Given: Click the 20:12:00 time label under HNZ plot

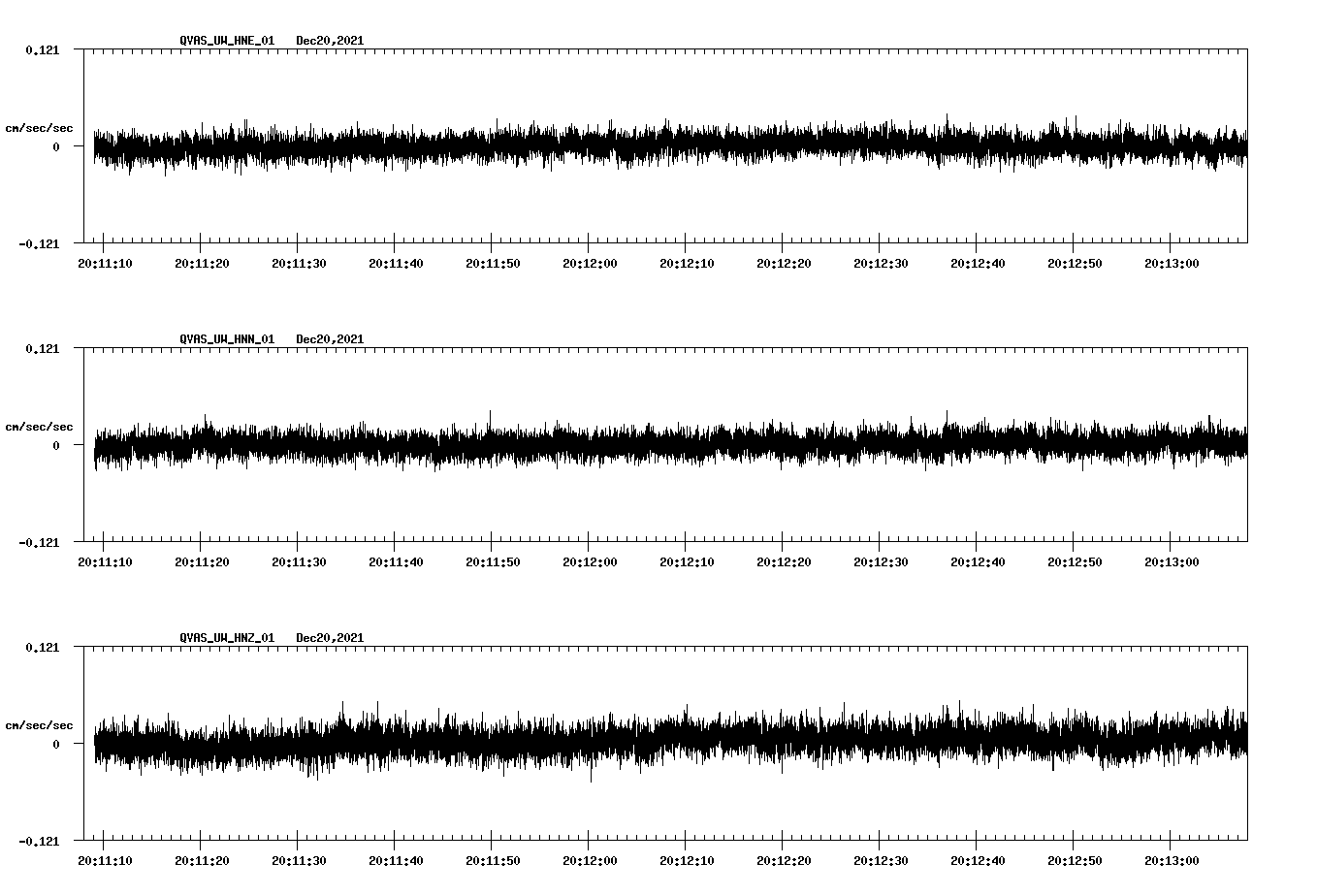Looking at the screenshot, I should [590, 860].
